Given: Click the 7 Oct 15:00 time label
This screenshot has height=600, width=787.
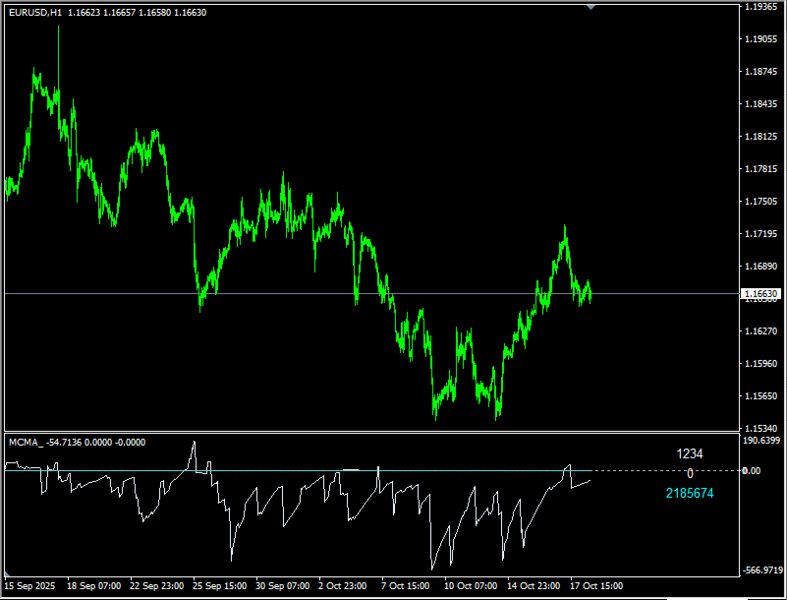Looking at the screenshot, I should coord(406,586).
